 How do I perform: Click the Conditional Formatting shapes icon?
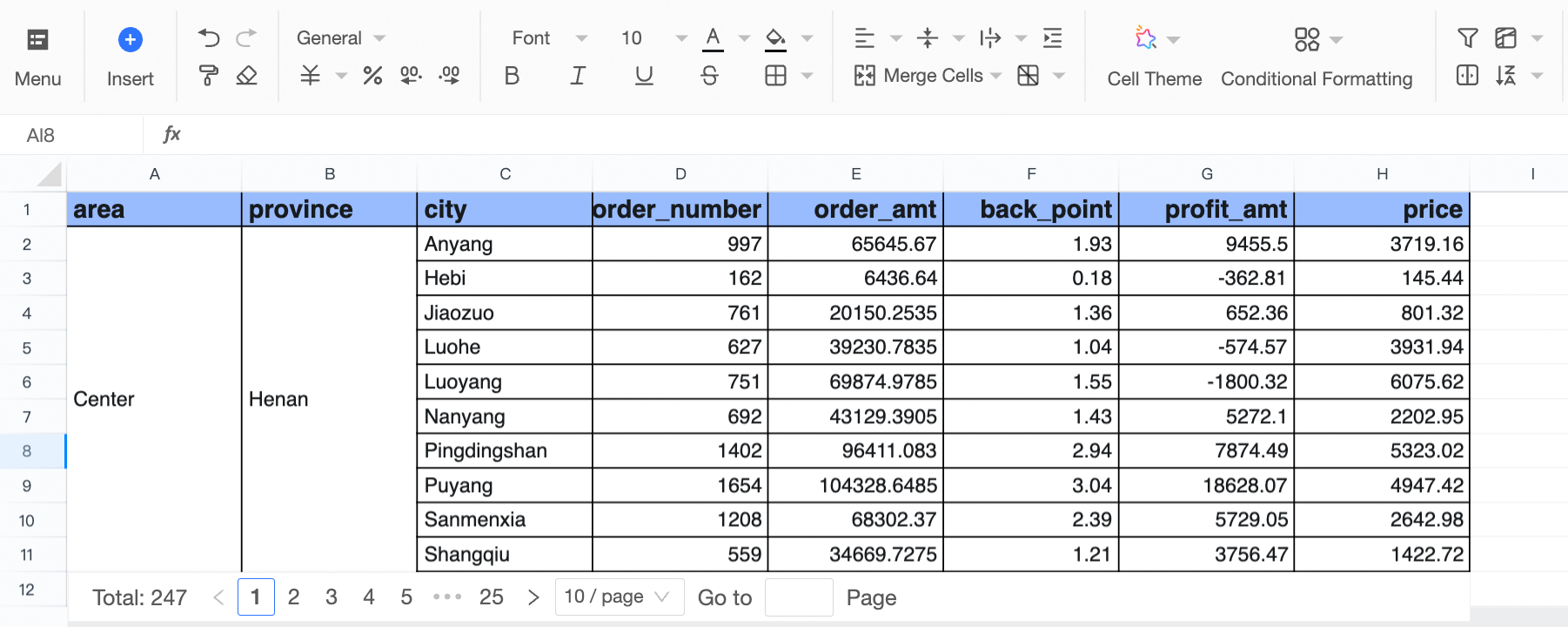point(1307,39)
